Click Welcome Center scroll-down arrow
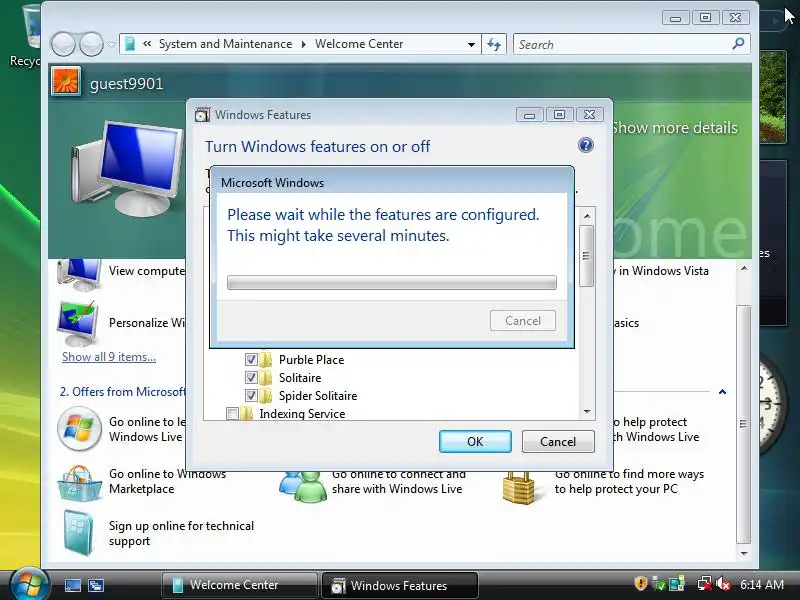 click(744, 553)
